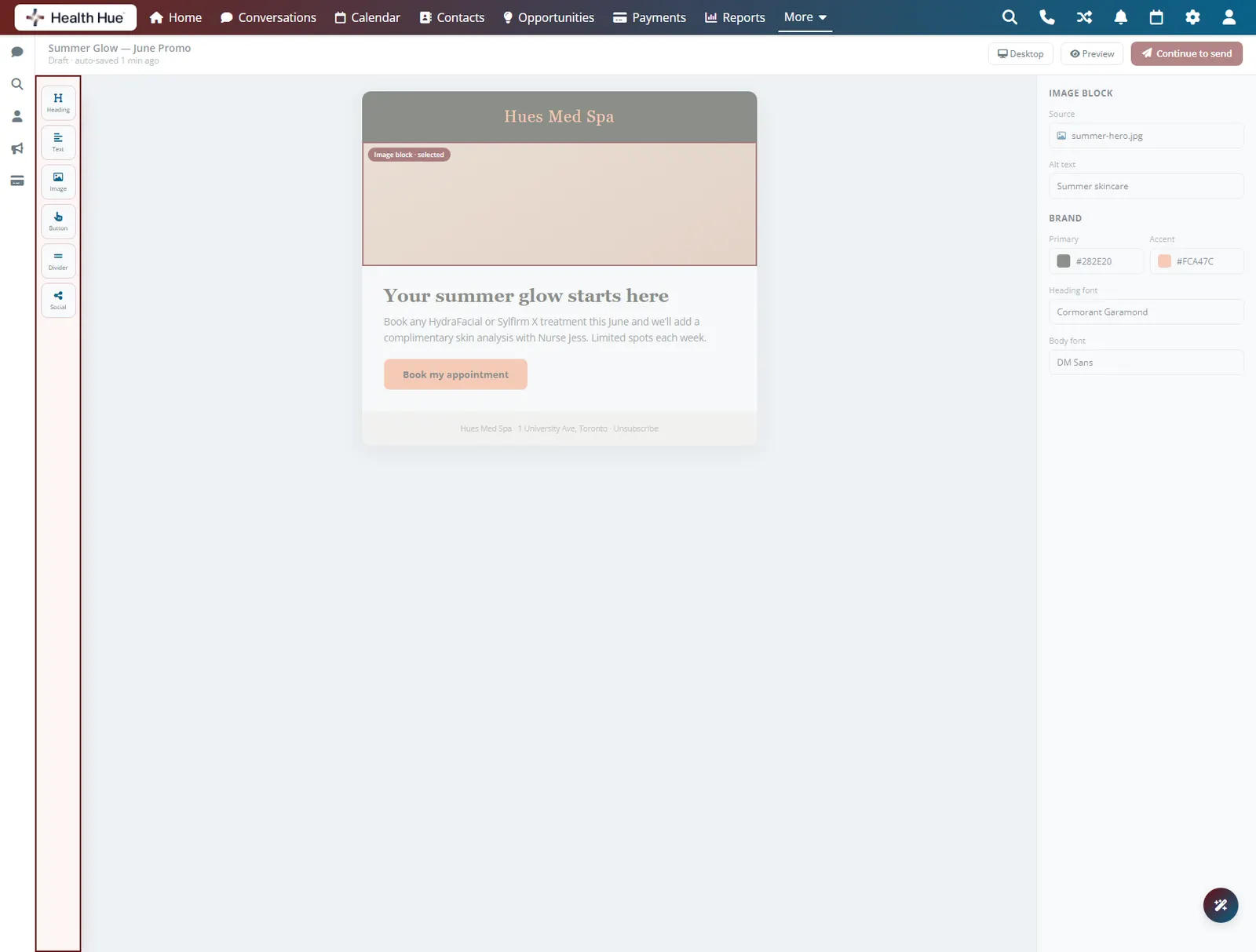Select the selected hero image block
The height and width of the screenshot is (952, 1256).
pyautogui.click(x=560, y=204)
